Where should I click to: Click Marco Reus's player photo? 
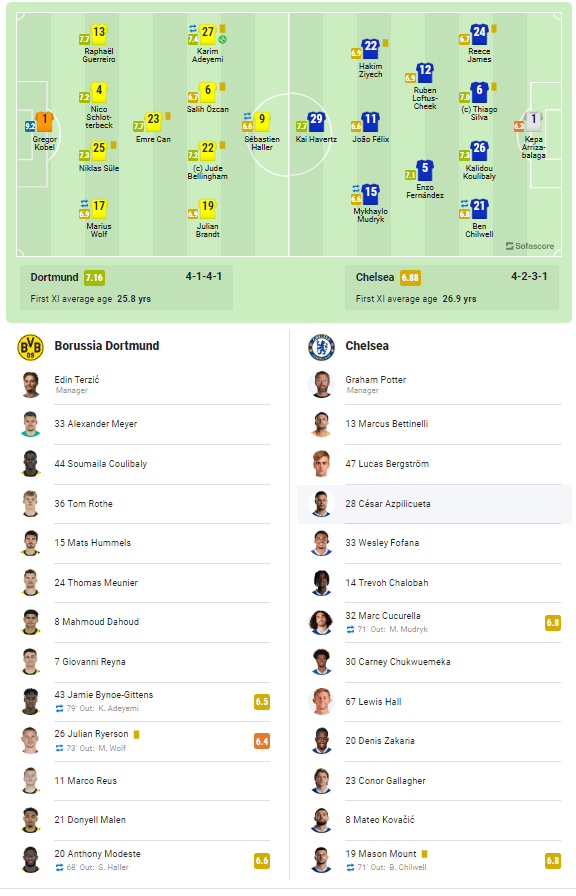[30, 781]
